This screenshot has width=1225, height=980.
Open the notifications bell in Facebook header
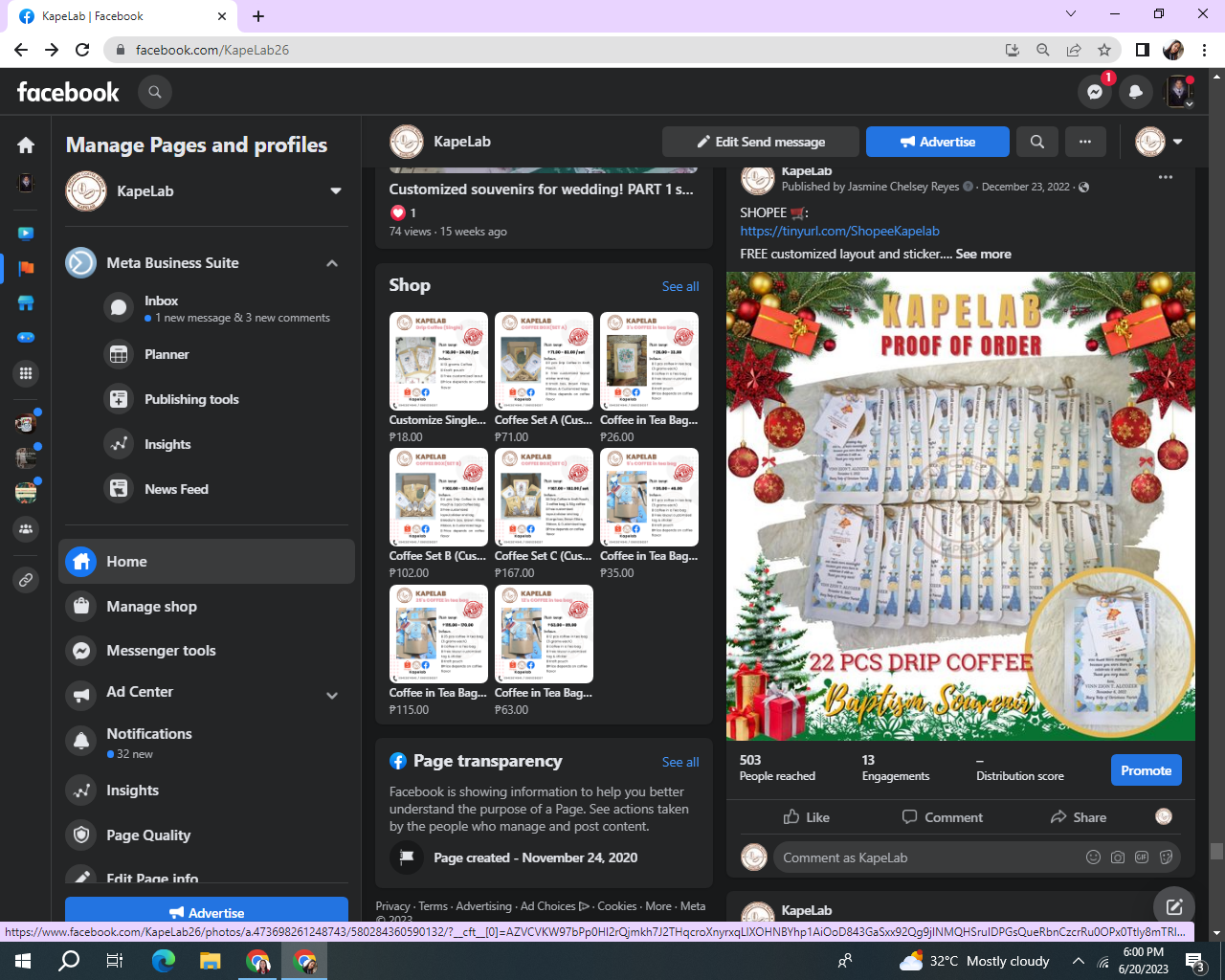tap(1136, 92)
